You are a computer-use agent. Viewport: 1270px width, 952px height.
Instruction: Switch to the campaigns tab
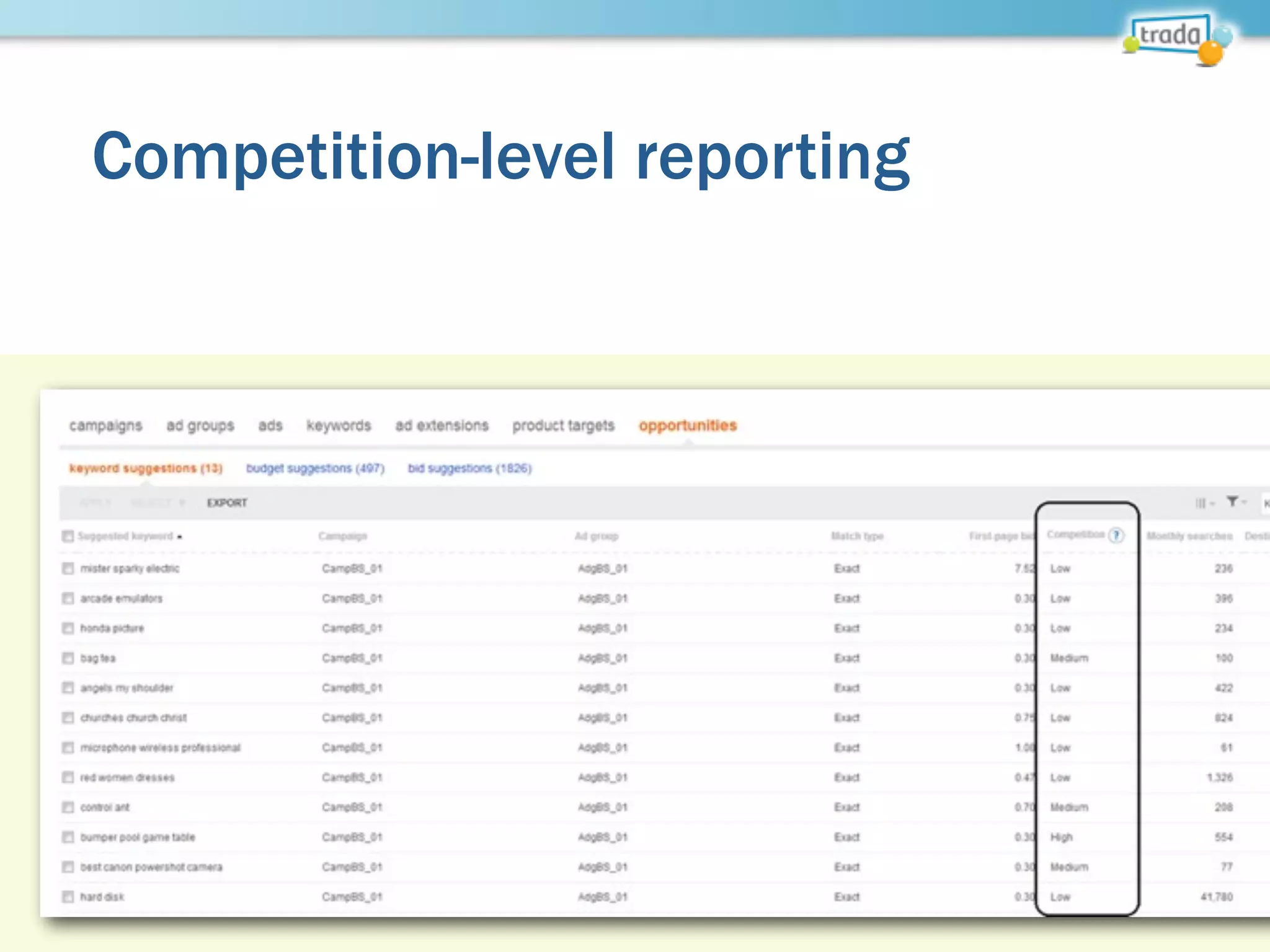105,426
